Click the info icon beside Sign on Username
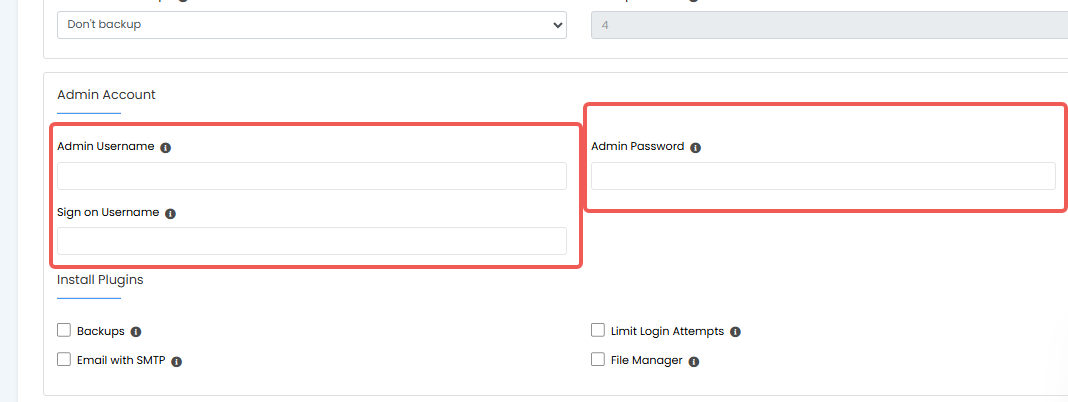Screen dimensions: 1068x402 tap(170, 213)
